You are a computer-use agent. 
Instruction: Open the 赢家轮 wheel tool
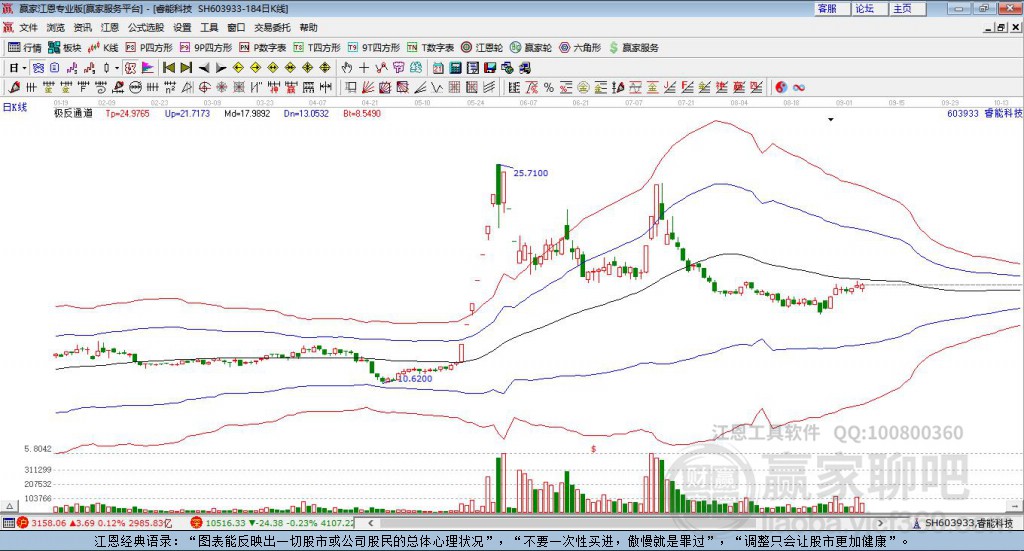[531, 48]
